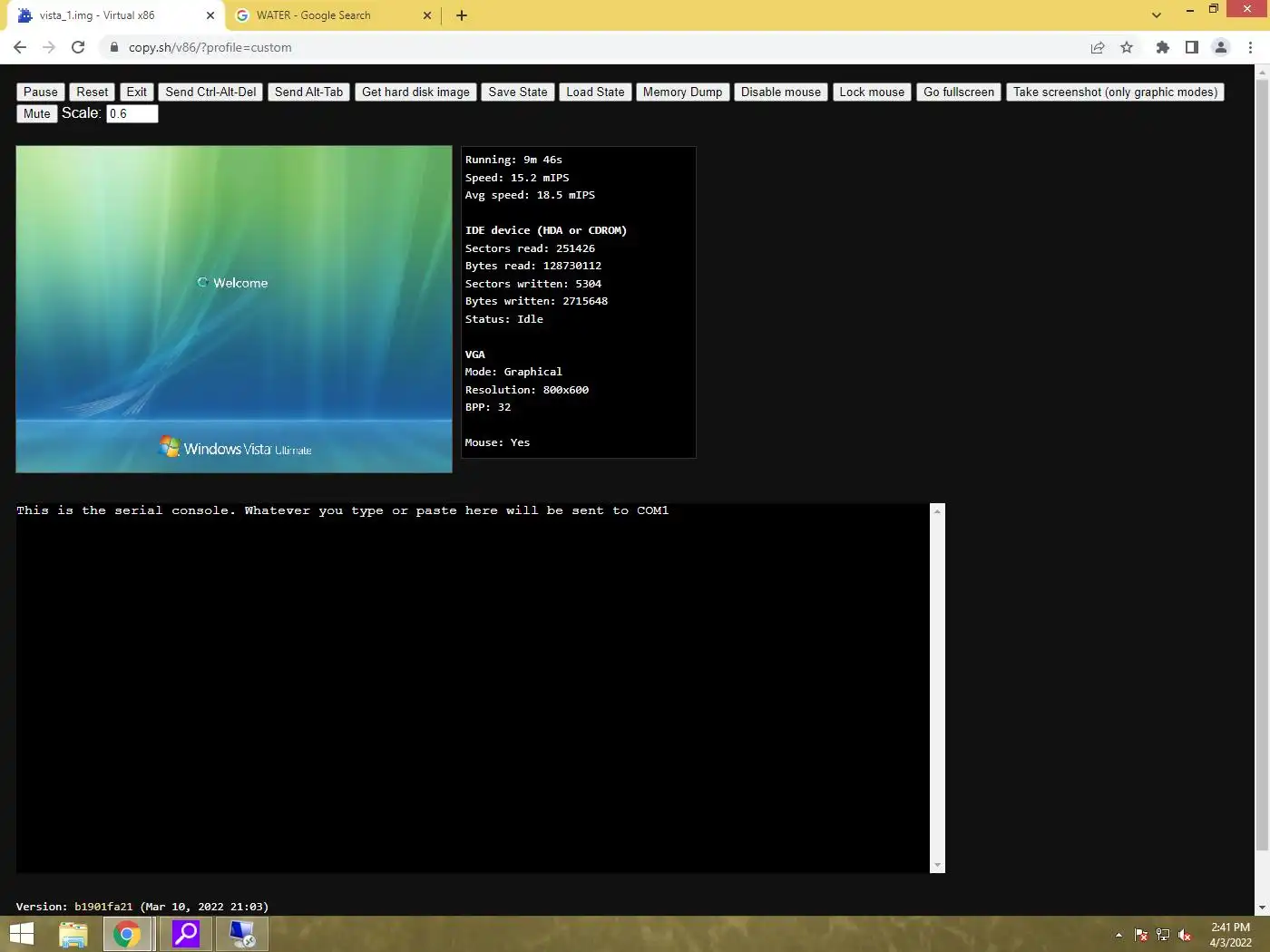Screen dimensions: 1270x952
Task: Share this page icon
Action: (x=1098, y=47)
